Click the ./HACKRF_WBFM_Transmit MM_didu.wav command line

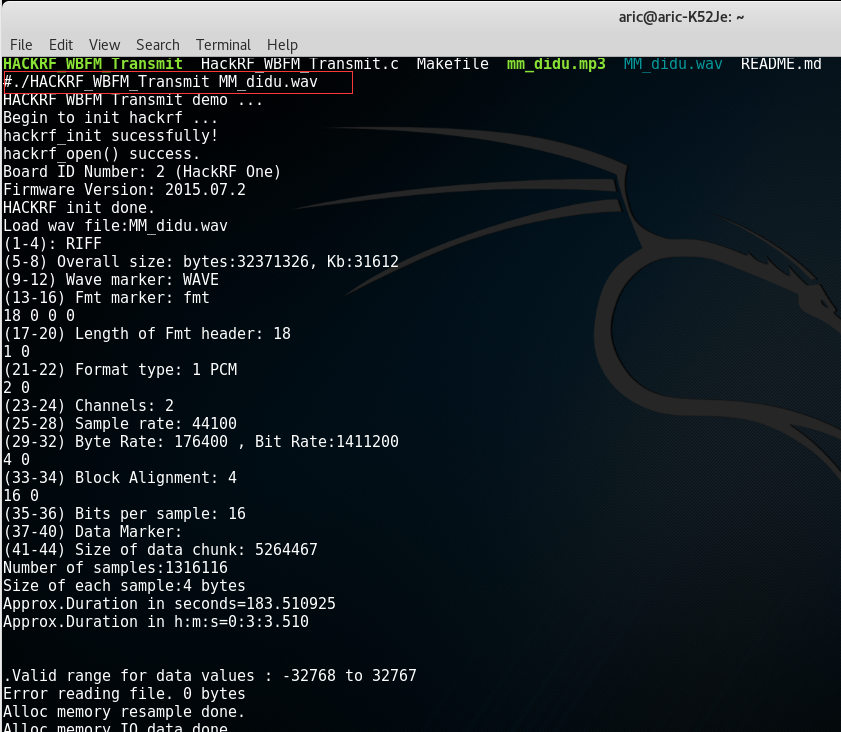point(160,82)
